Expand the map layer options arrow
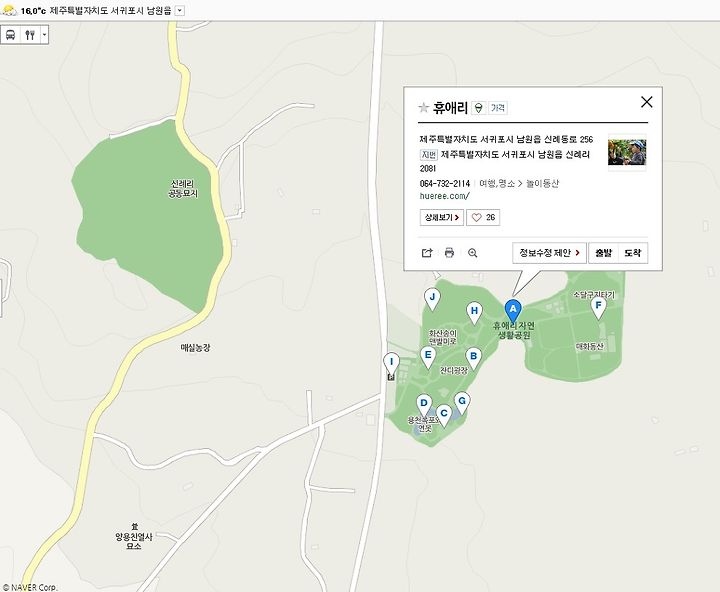 click(x=45, y=35)
